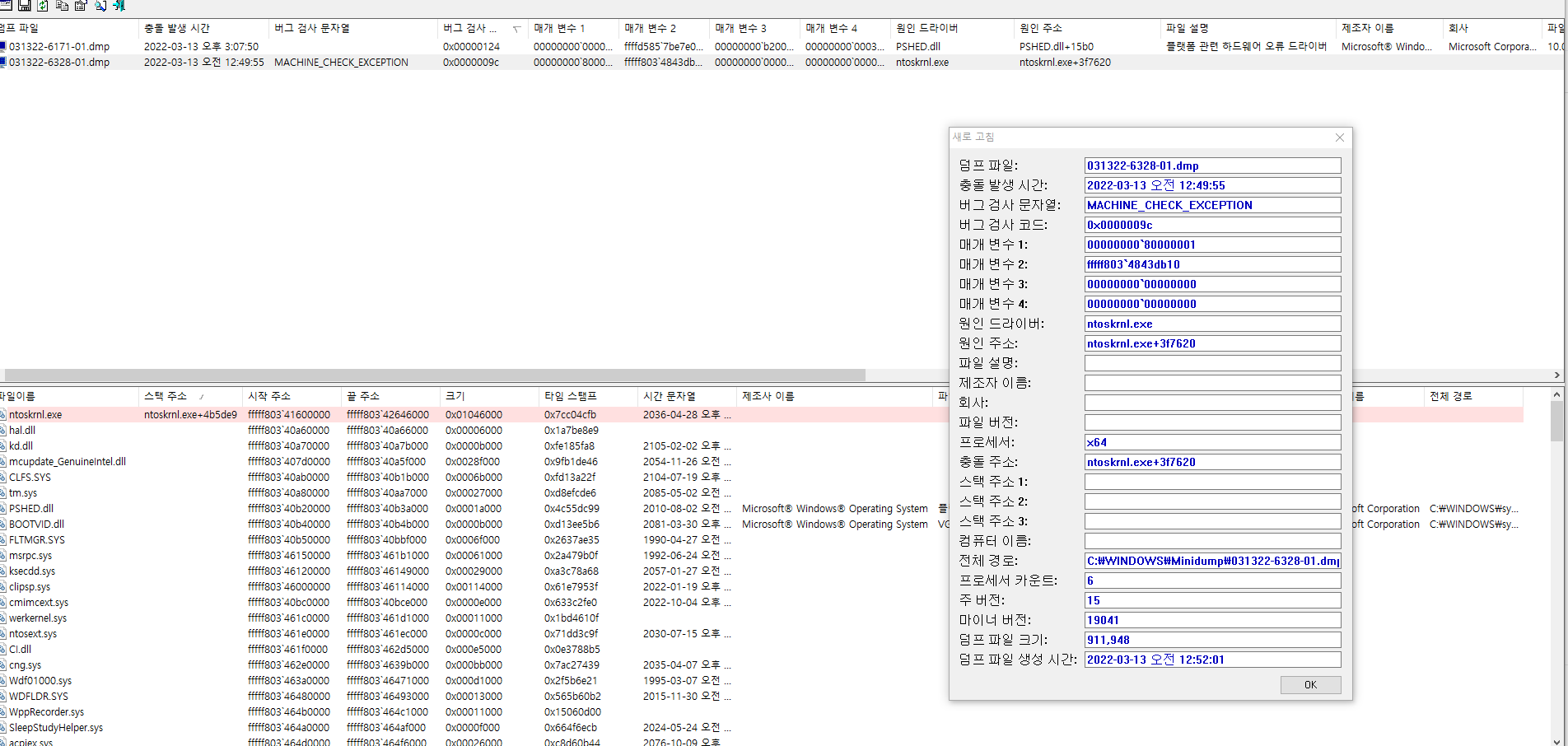
Task: Click the ntoskrnl.exe file icon in driver list
Action: pos(3,415)
